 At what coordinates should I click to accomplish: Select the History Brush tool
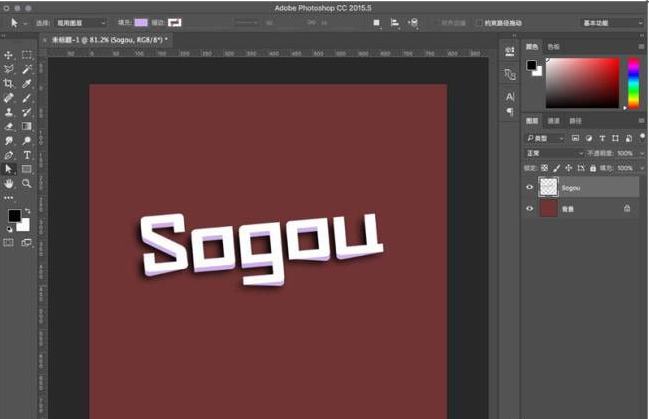[27, 112]
